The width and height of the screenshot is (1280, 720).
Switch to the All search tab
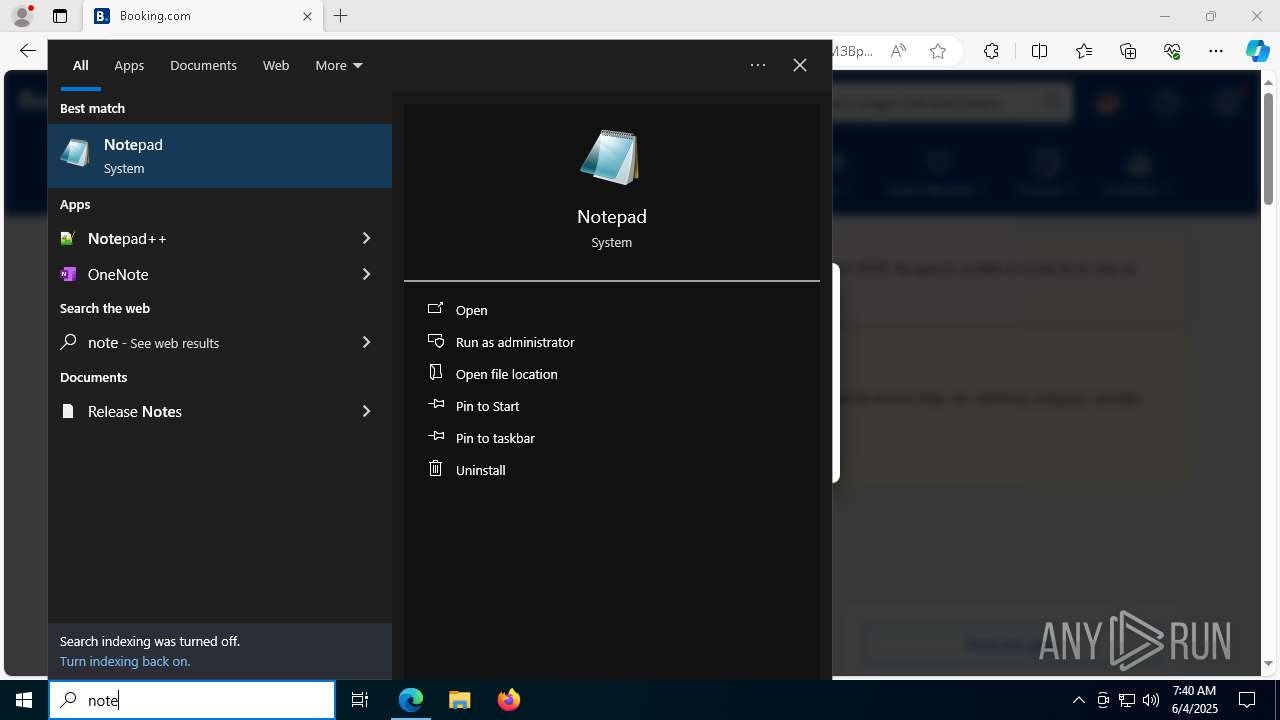point(80,65)
